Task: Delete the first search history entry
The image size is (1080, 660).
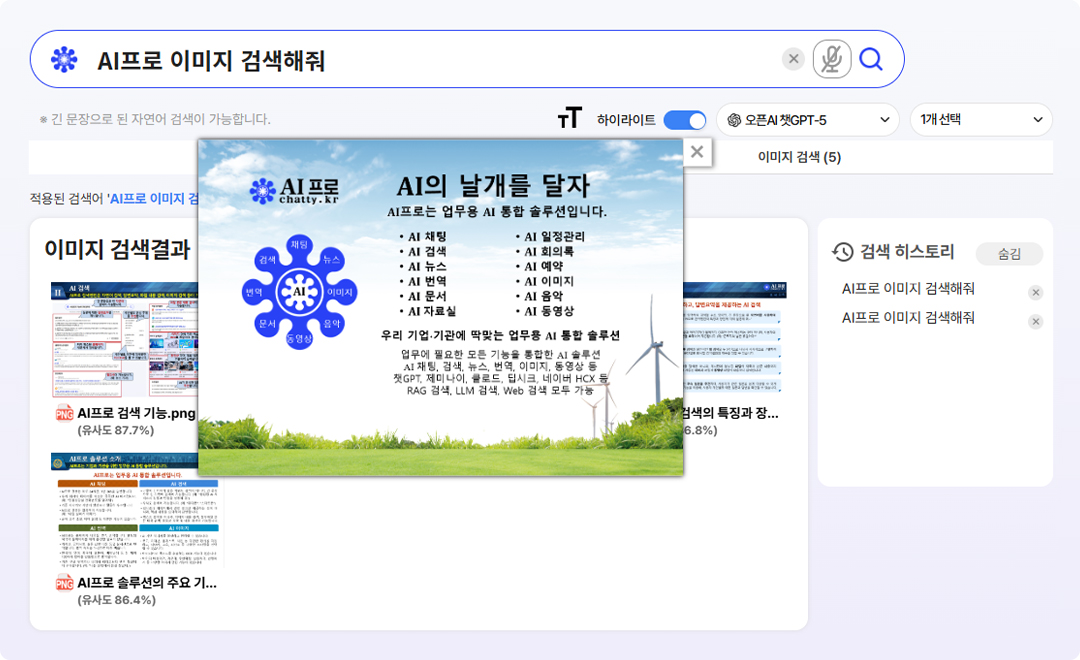Action: click(x=1036, y=293)
